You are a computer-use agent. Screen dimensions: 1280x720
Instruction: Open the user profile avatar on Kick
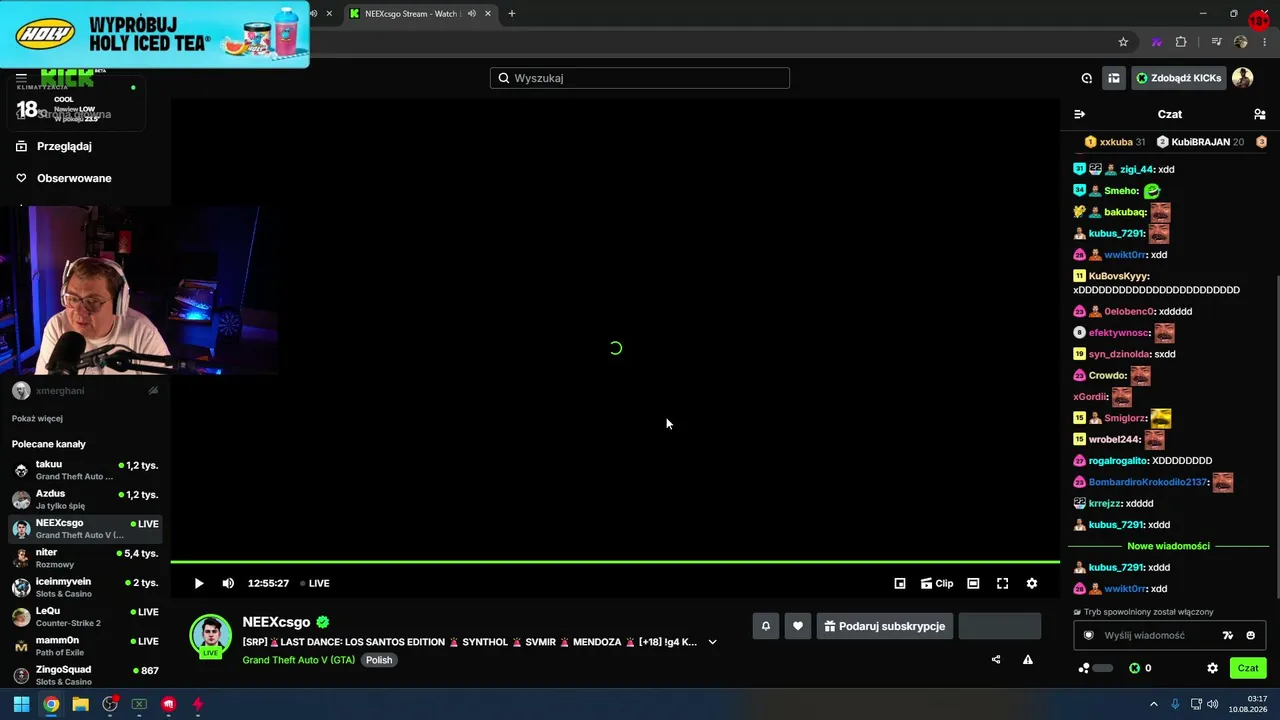(1243, 78)
